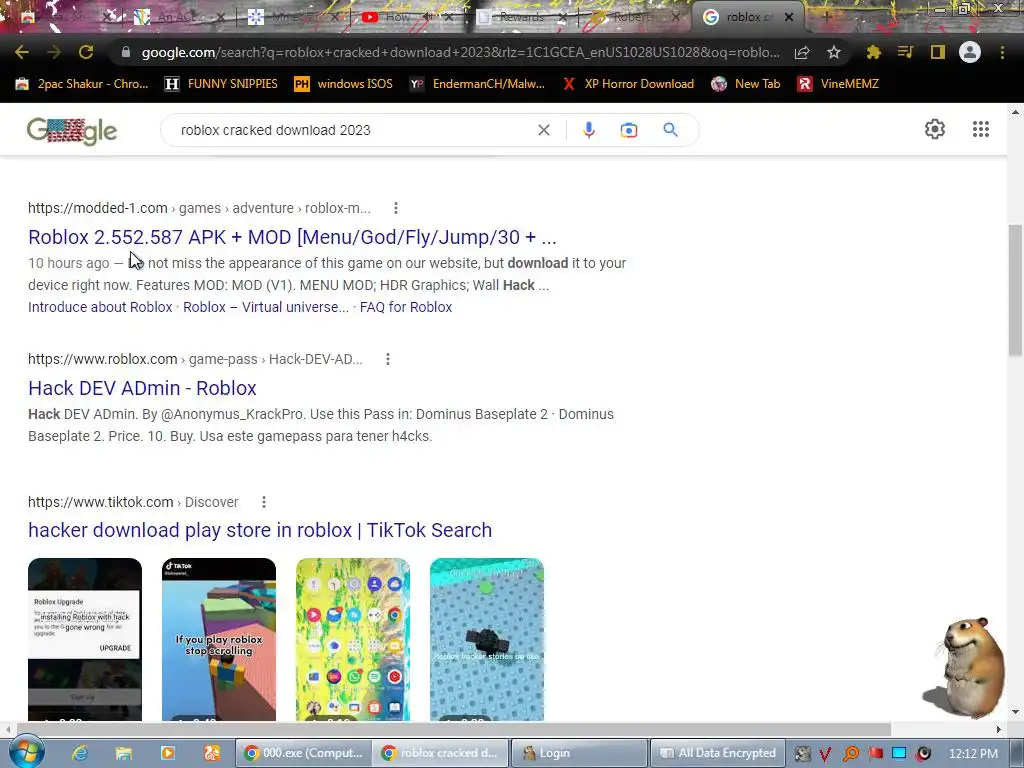Viewport: 1024px width, 768px height.
Task: Open Windows Explorer folder in taskbar
Action: pyautogui.click(x=123, y=753)
